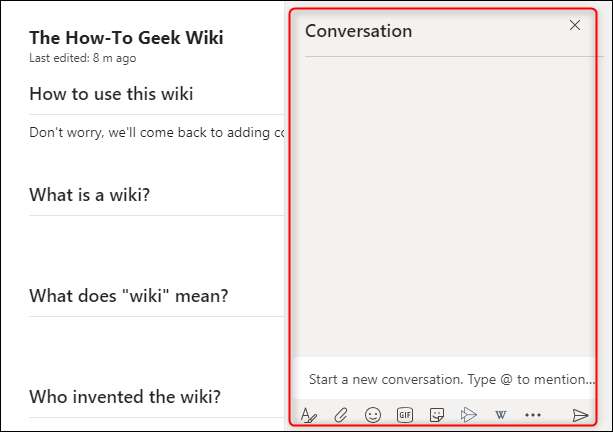Send the conversation message
The width and height of the screenshot is (613, 432).
coord(580,415)
